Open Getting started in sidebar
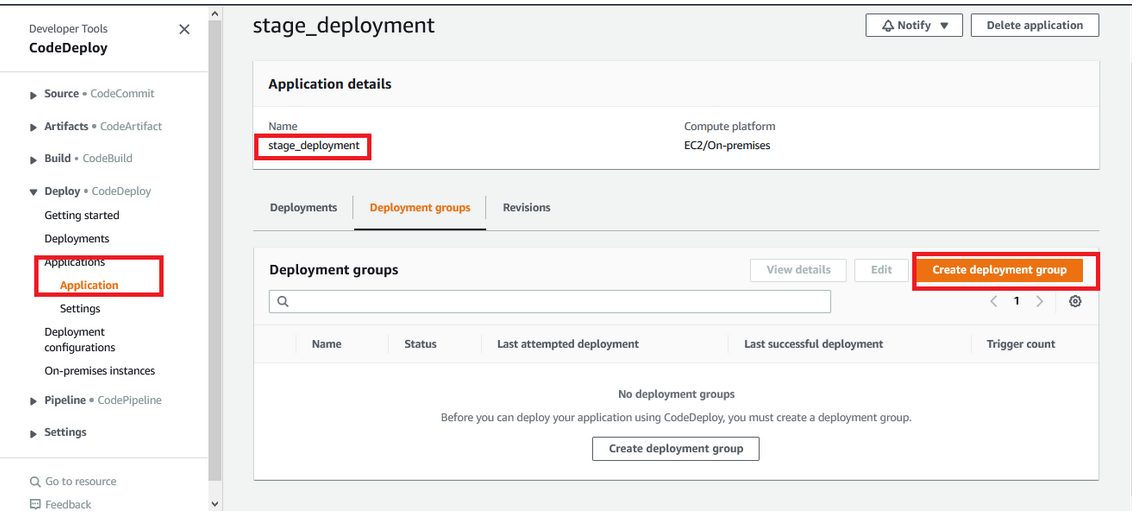1140x518 pixels. (81, 215)
